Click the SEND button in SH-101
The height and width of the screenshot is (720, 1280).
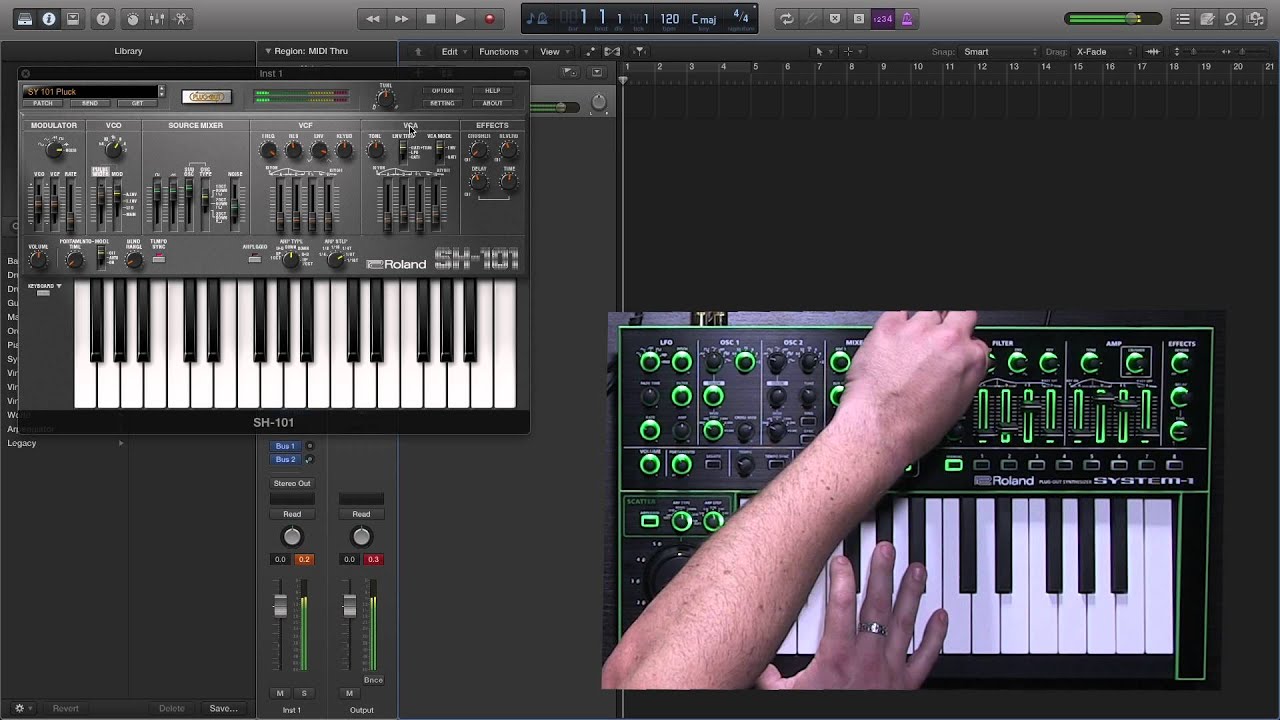90,103
